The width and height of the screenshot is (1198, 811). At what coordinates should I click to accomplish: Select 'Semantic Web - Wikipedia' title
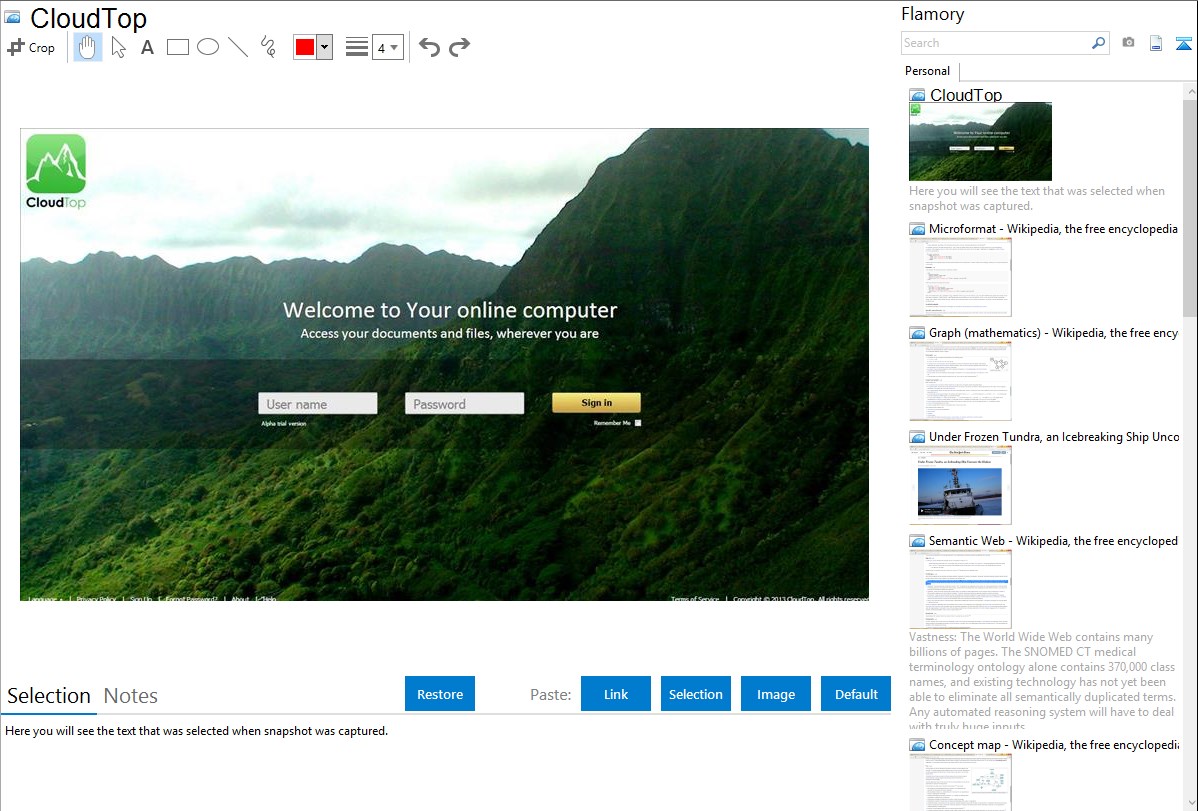coord(1053,541)
